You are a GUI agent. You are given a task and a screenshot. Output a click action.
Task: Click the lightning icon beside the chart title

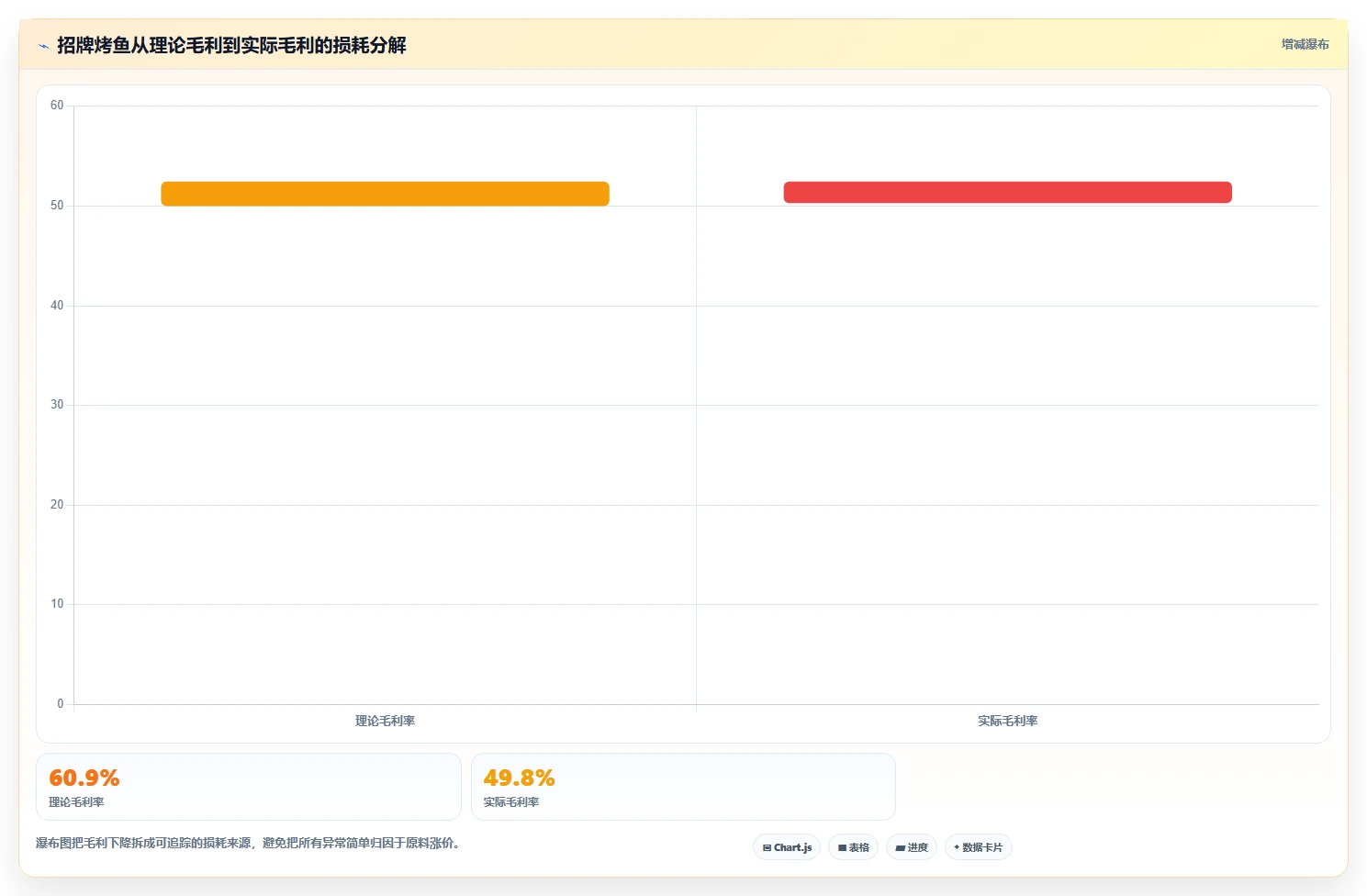[43, 46]
